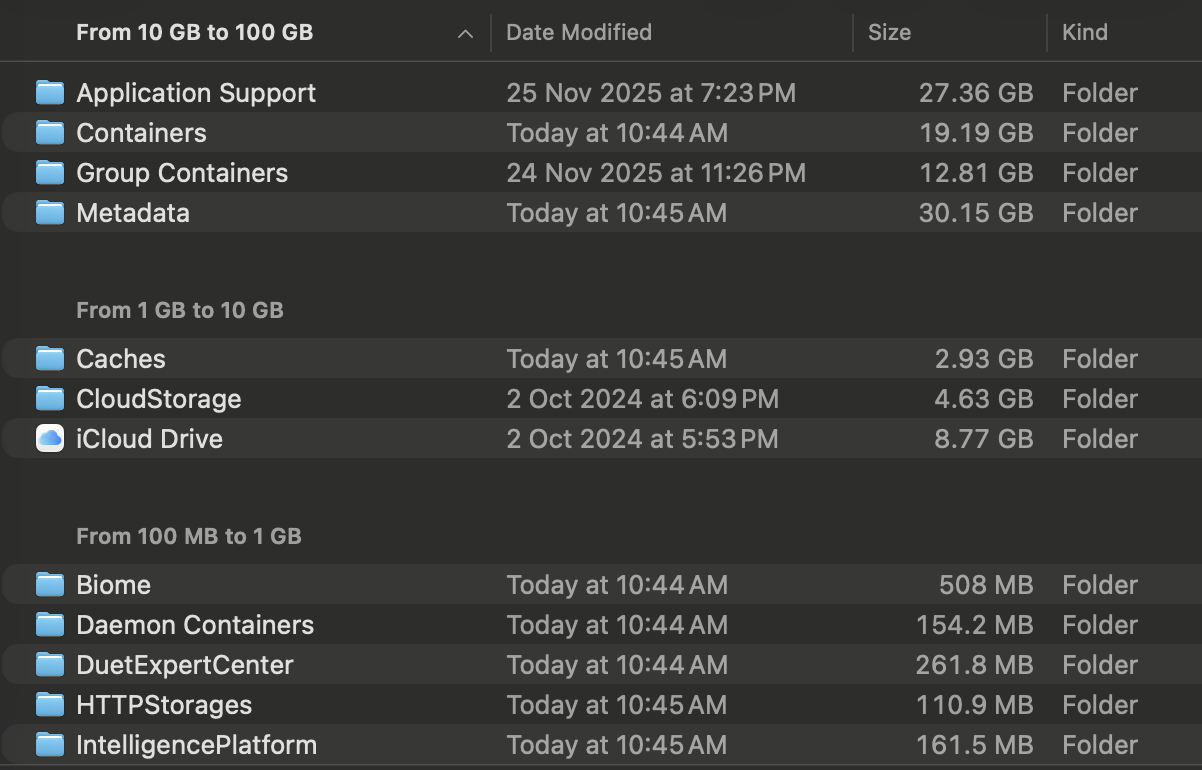Click the CloudStorage folder icon

pyautogui.click(x=50, y=399)
